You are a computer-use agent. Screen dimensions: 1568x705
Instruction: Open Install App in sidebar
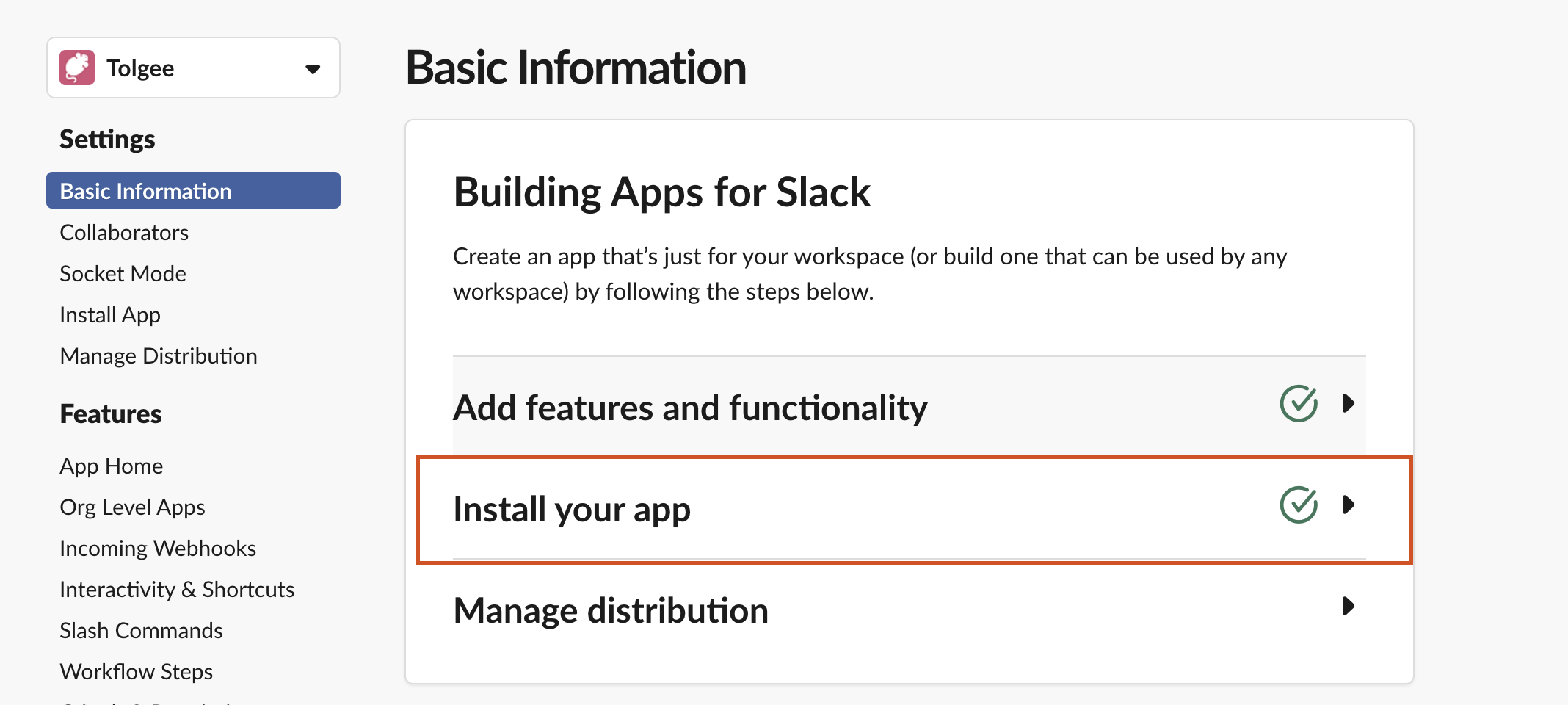pyautogui.click(x=110, y=314)
